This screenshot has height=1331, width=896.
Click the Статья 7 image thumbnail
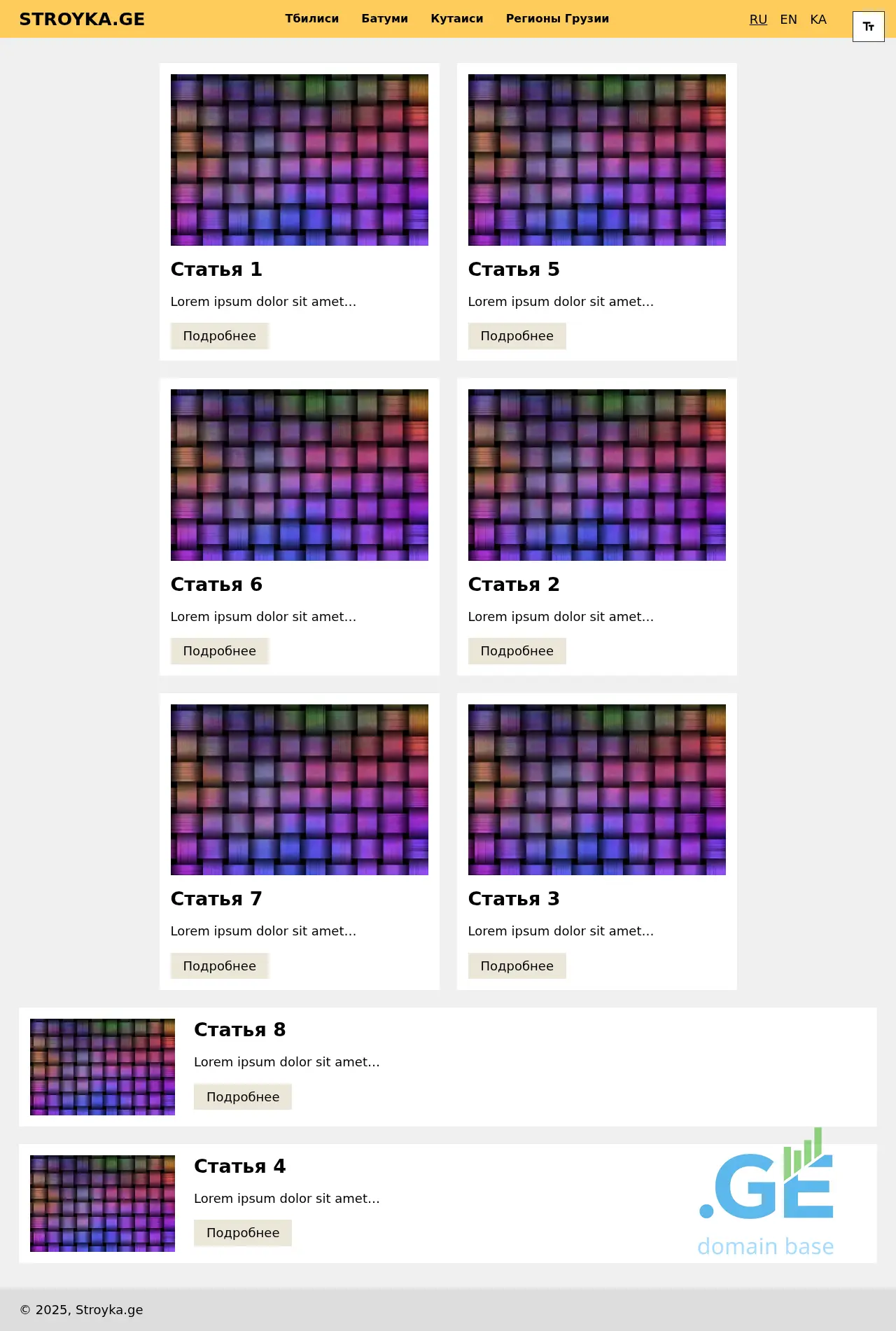[x=299, y=790]
